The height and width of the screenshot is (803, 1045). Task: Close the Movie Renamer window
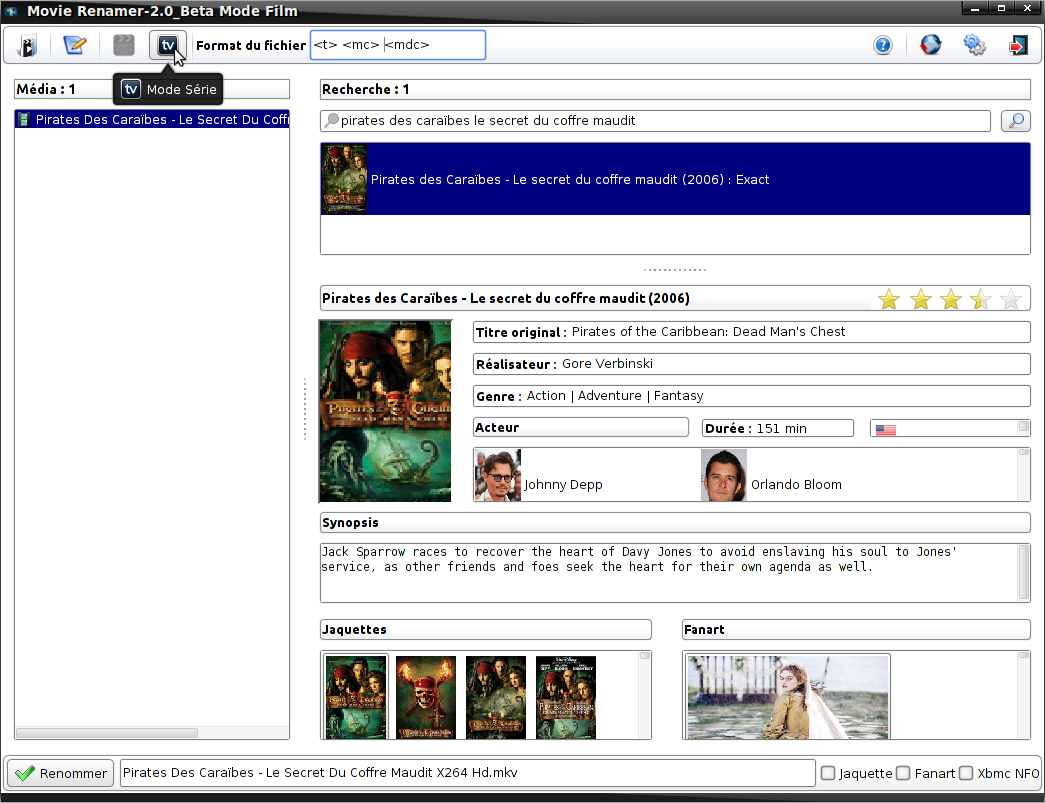(x=1027, y=9)
